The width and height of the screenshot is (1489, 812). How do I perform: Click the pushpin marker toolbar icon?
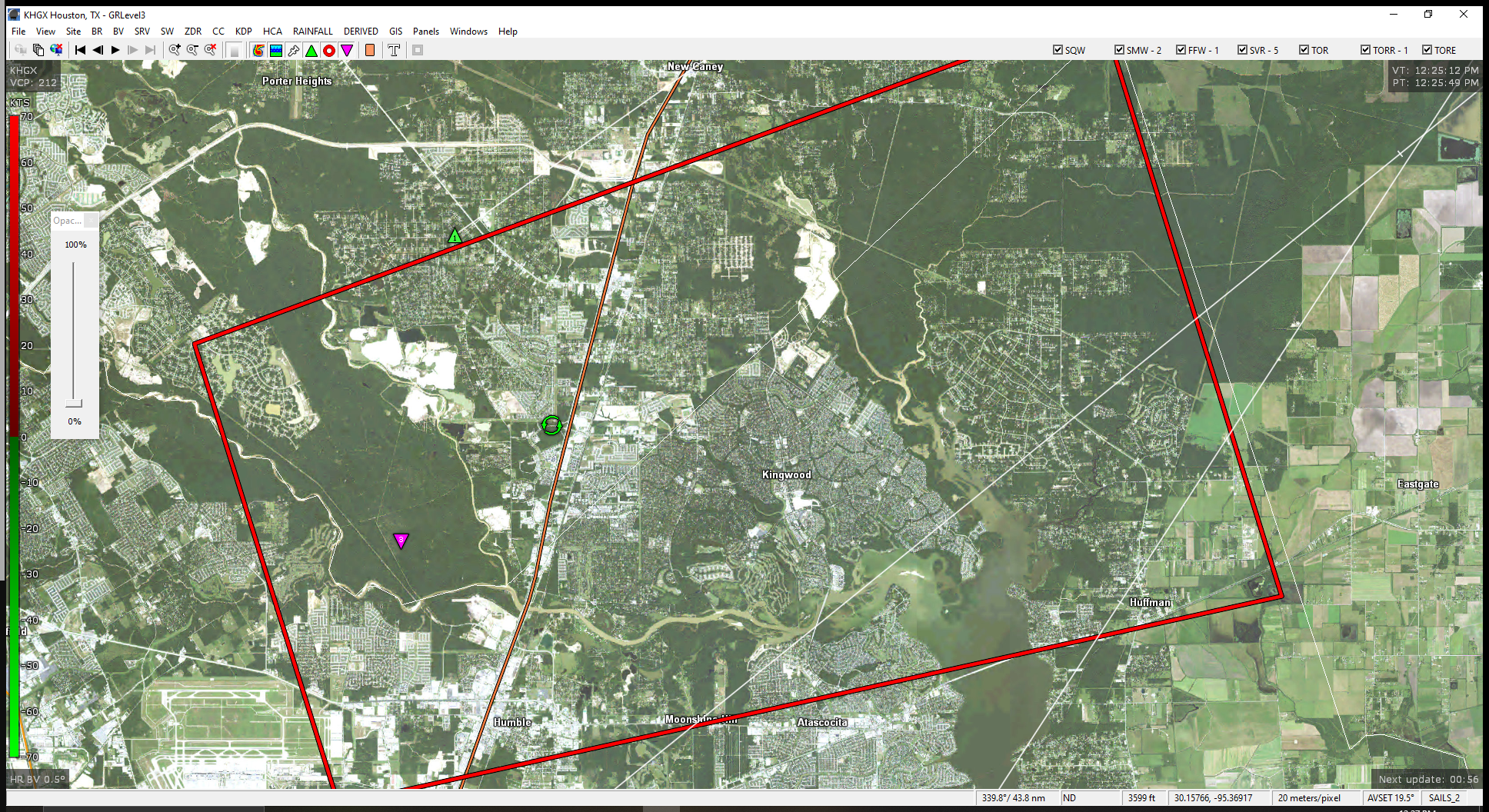point(294,50)
